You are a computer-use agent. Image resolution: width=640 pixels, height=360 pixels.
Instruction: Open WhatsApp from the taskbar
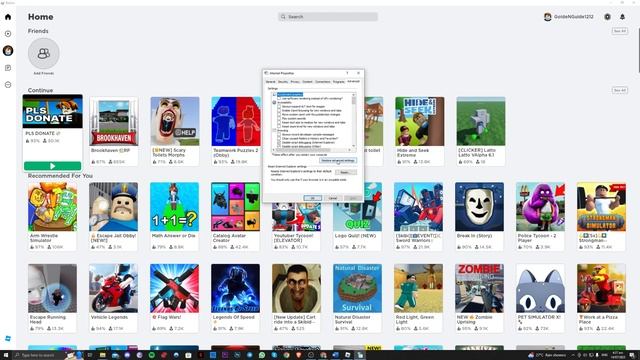pyautogui.click(x=262, y=355)
